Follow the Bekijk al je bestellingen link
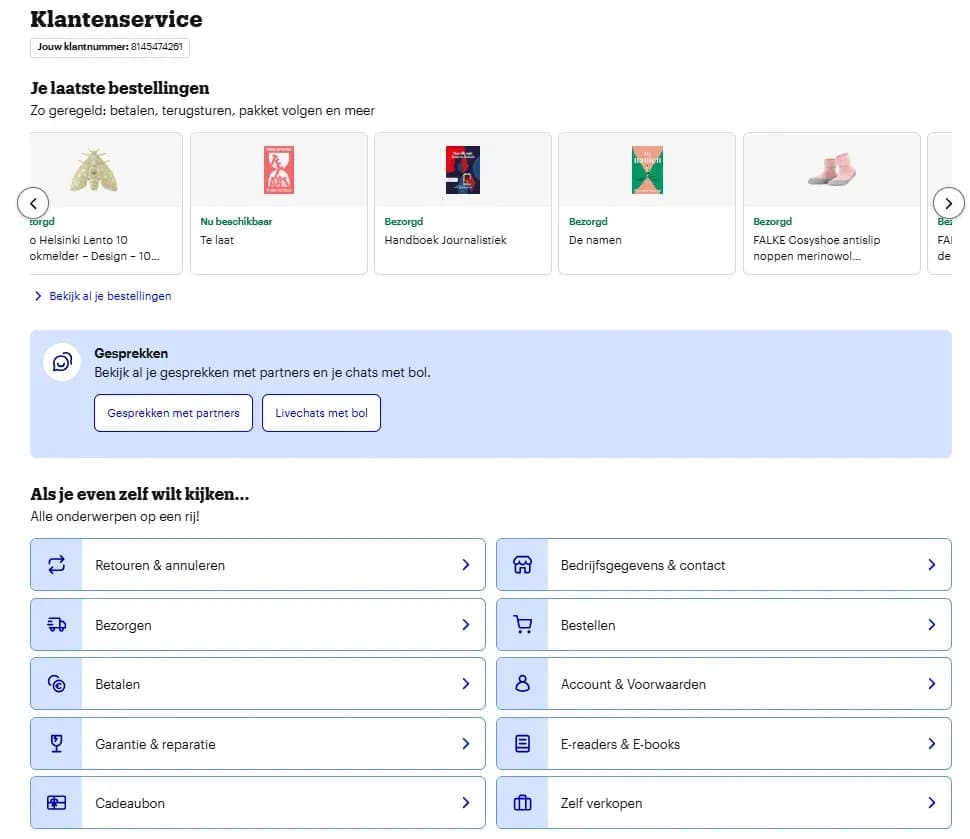Screen dimensions: 970x839 110,296
